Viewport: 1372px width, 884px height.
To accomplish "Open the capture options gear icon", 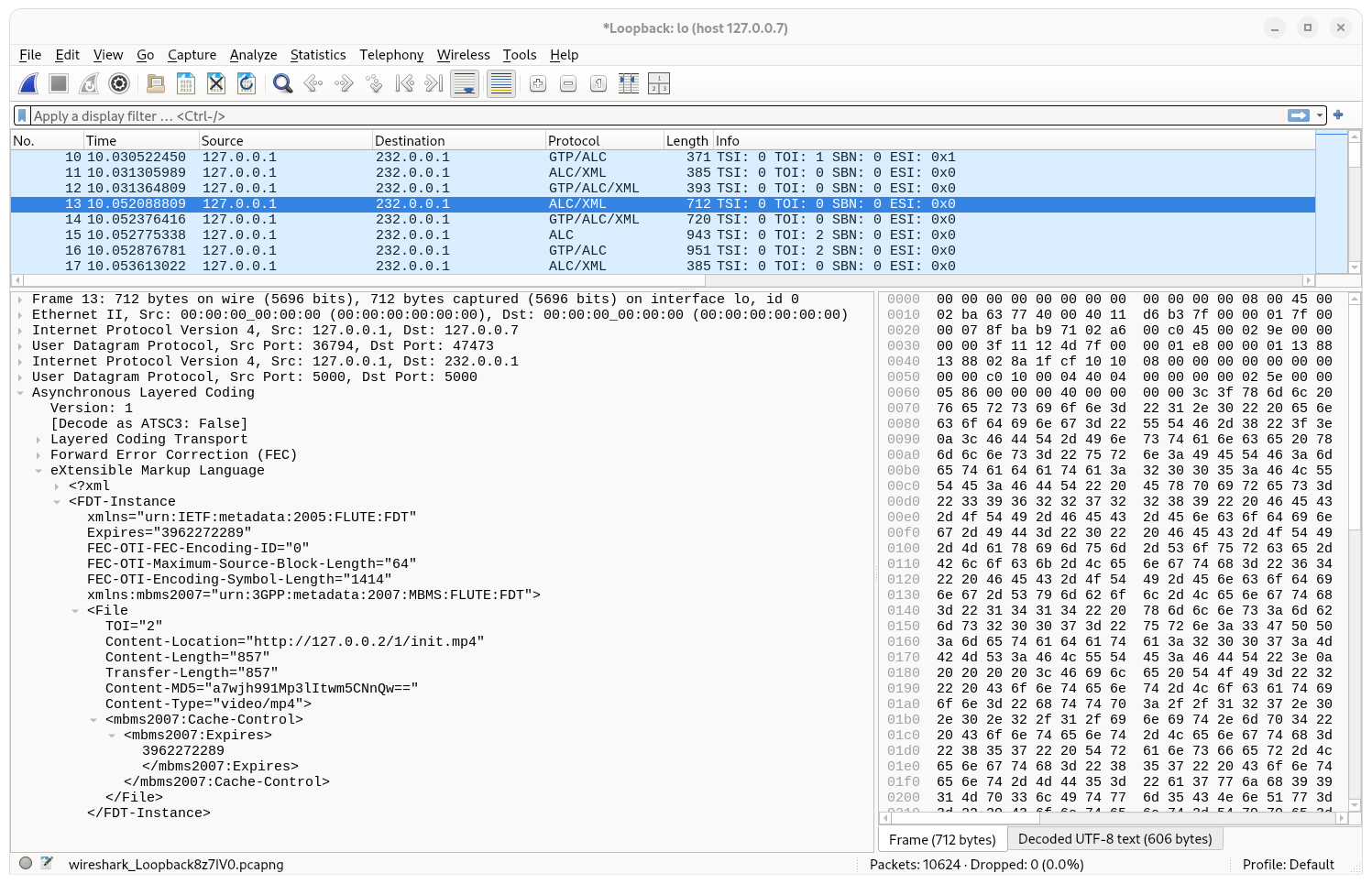I will click(119, 82).
